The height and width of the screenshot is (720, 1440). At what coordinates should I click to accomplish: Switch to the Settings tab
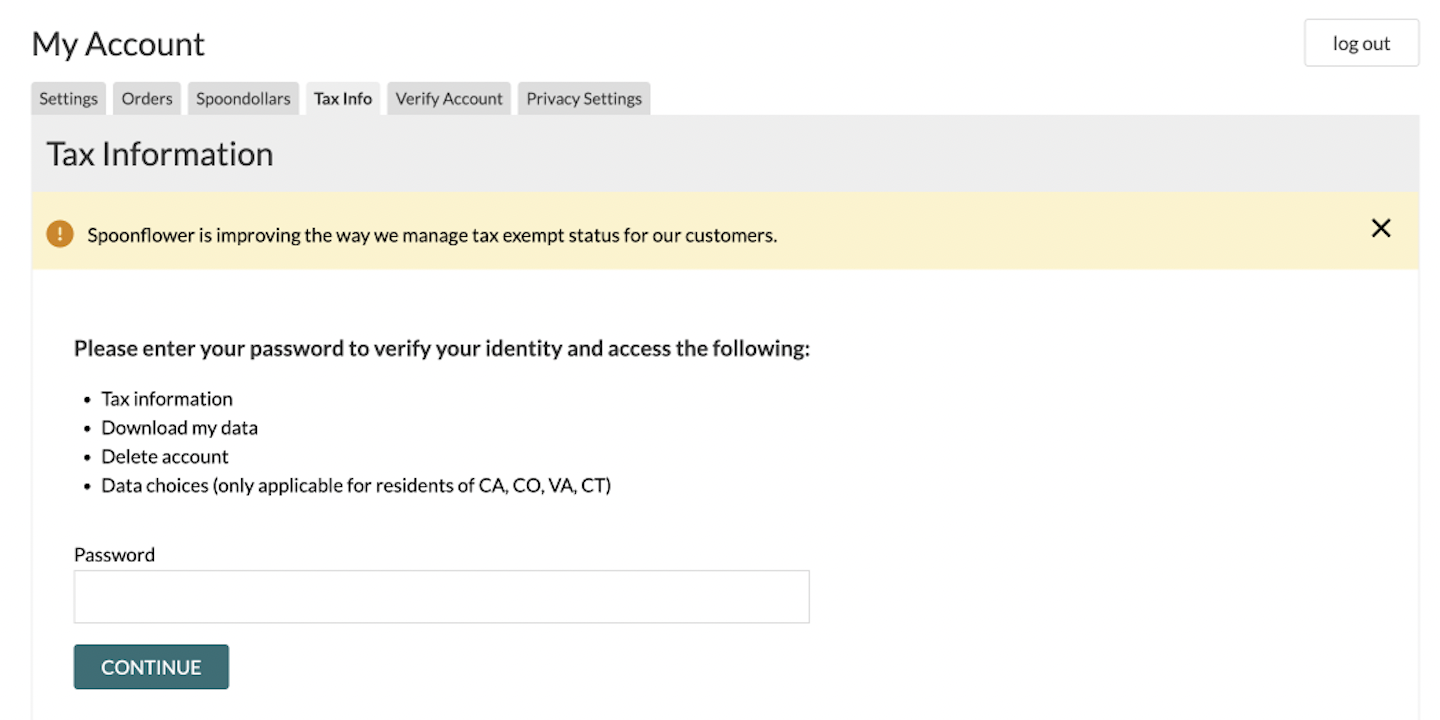67,98
